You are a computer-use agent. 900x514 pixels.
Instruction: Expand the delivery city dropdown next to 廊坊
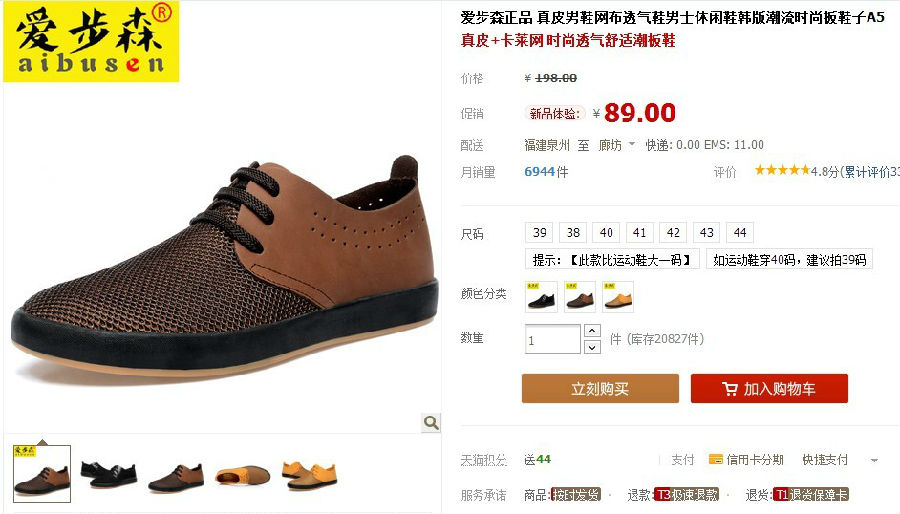tap(632, 144)
